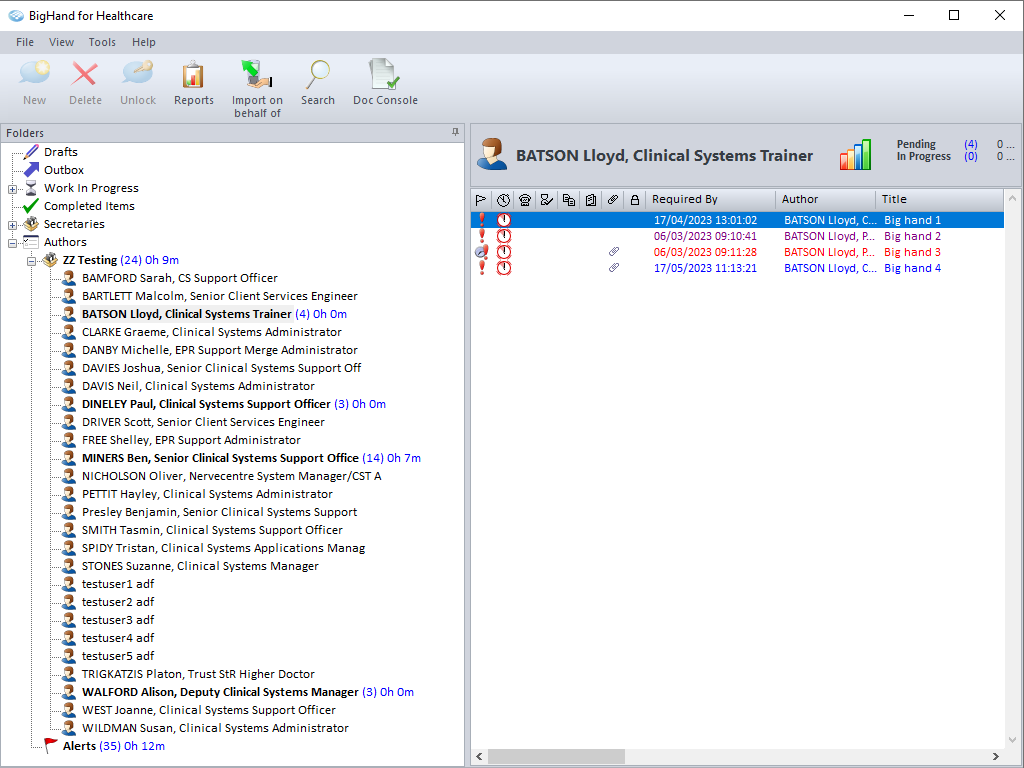This screenshot has height=768, width=1024.
Task: Sort by the clock column header
Action: coord(503,200)
